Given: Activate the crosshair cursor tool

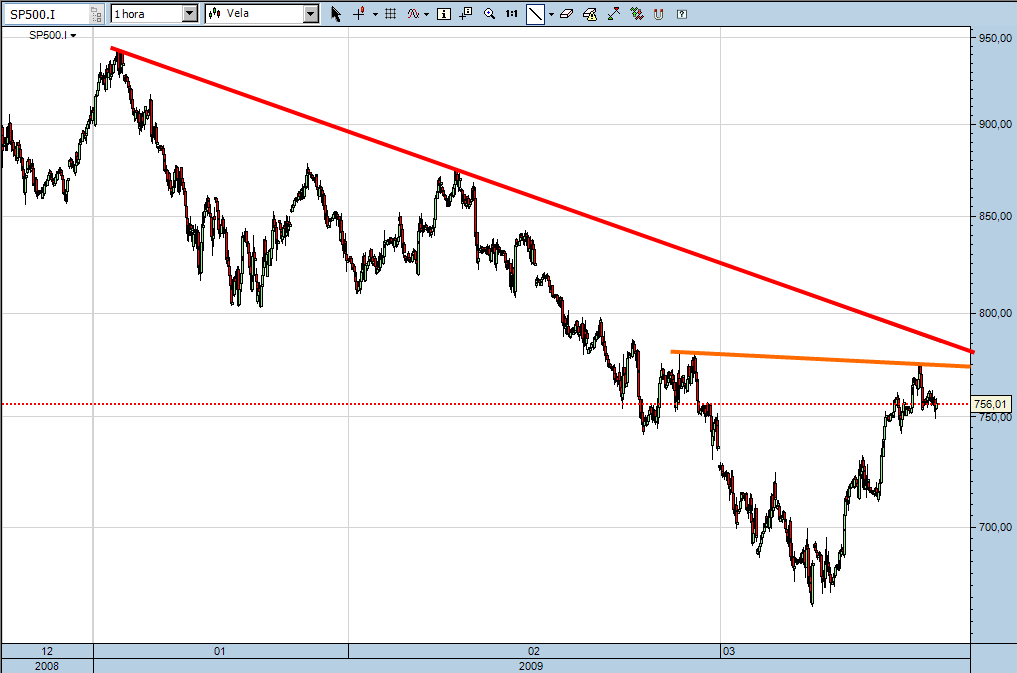Looking at the screenshot, I should (x=359, y=14).
